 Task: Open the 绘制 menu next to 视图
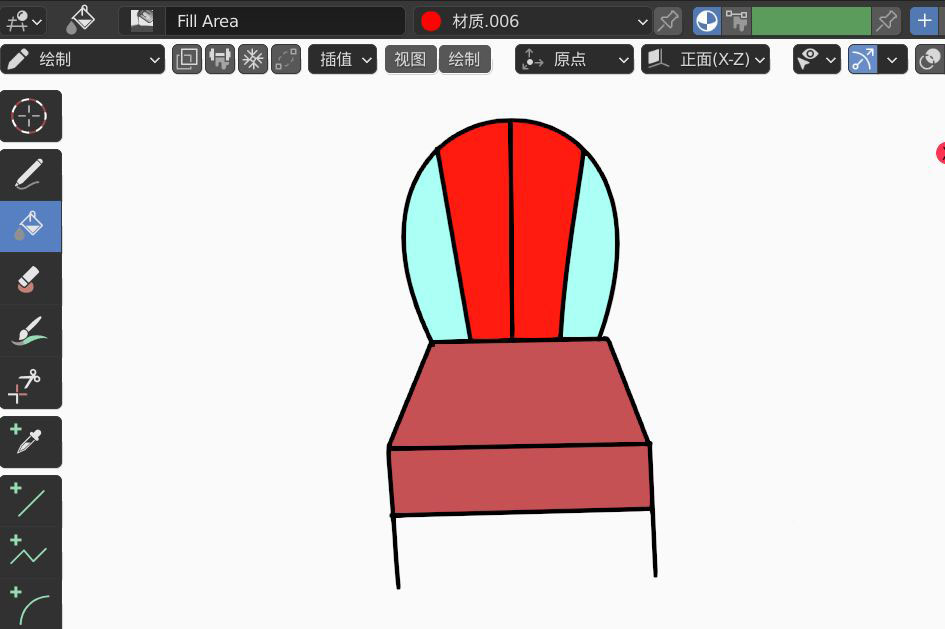pos(464,60)
